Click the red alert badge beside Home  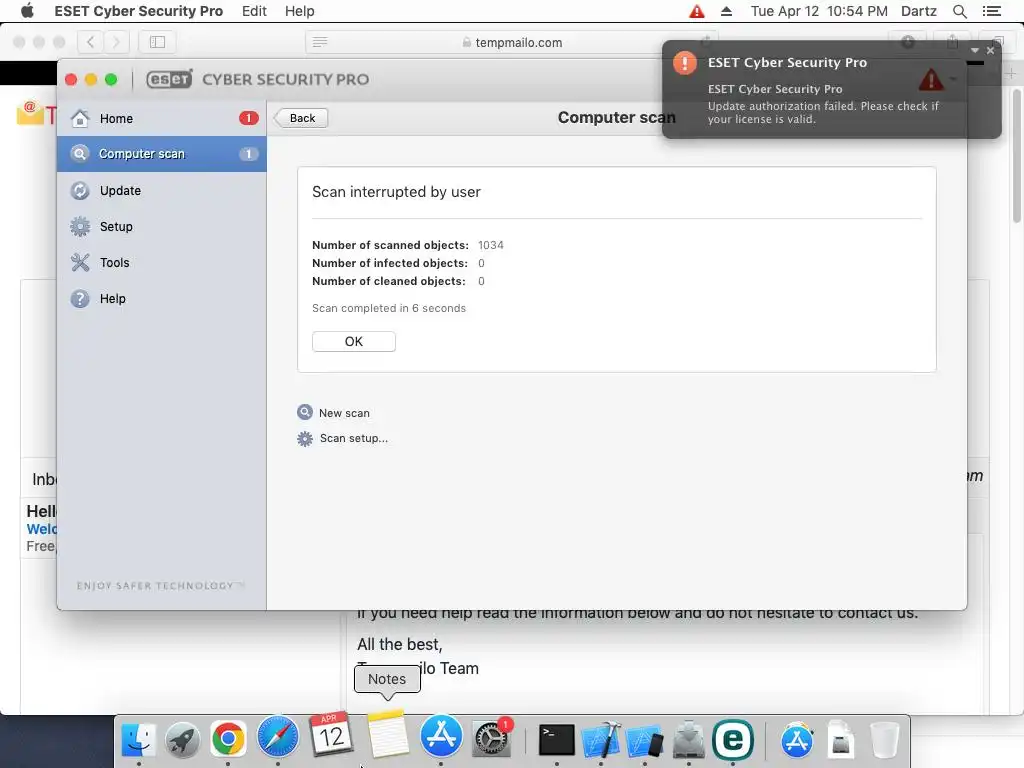coord(248,118)
